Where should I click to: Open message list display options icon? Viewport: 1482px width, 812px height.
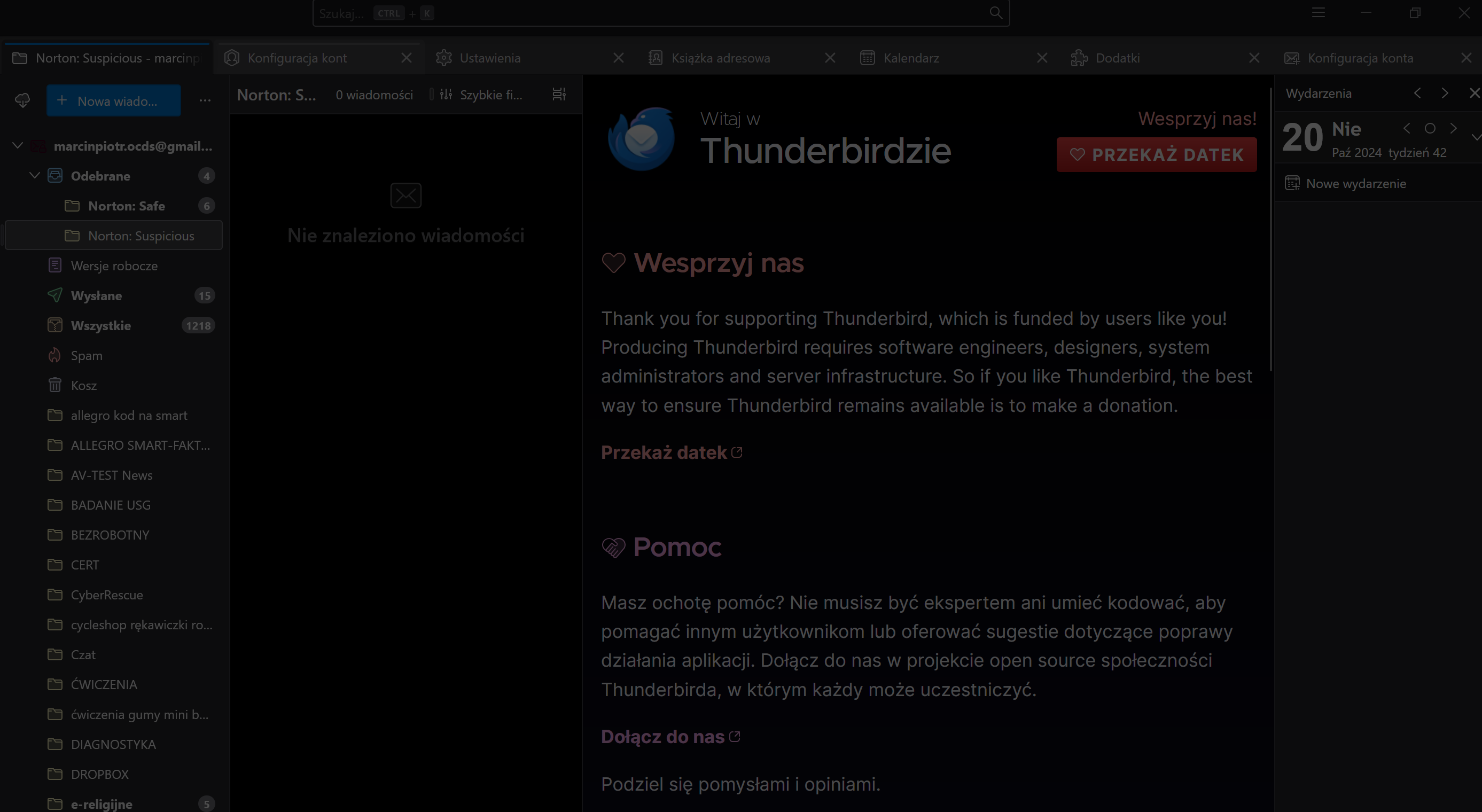(x=559, y=95)
